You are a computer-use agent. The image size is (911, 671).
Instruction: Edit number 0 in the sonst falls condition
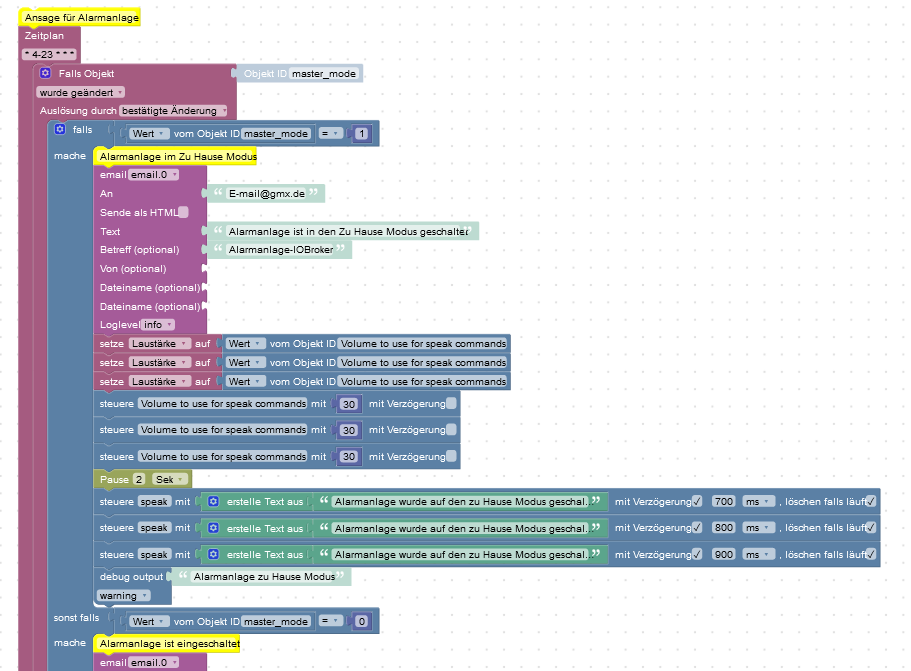pos(361,622)
